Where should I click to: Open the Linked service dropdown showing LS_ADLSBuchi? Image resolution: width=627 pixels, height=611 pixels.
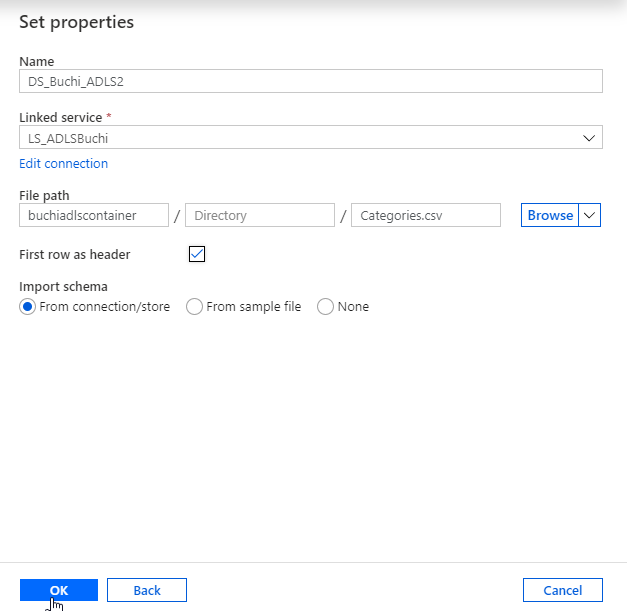300,138
